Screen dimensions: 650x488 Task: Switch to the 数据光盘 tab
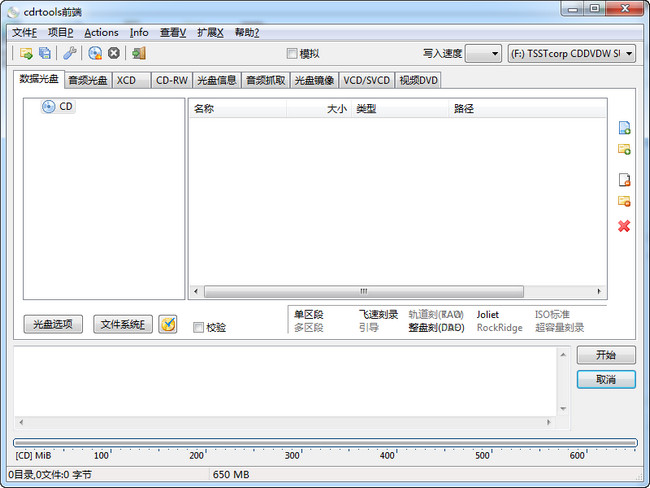39,79
